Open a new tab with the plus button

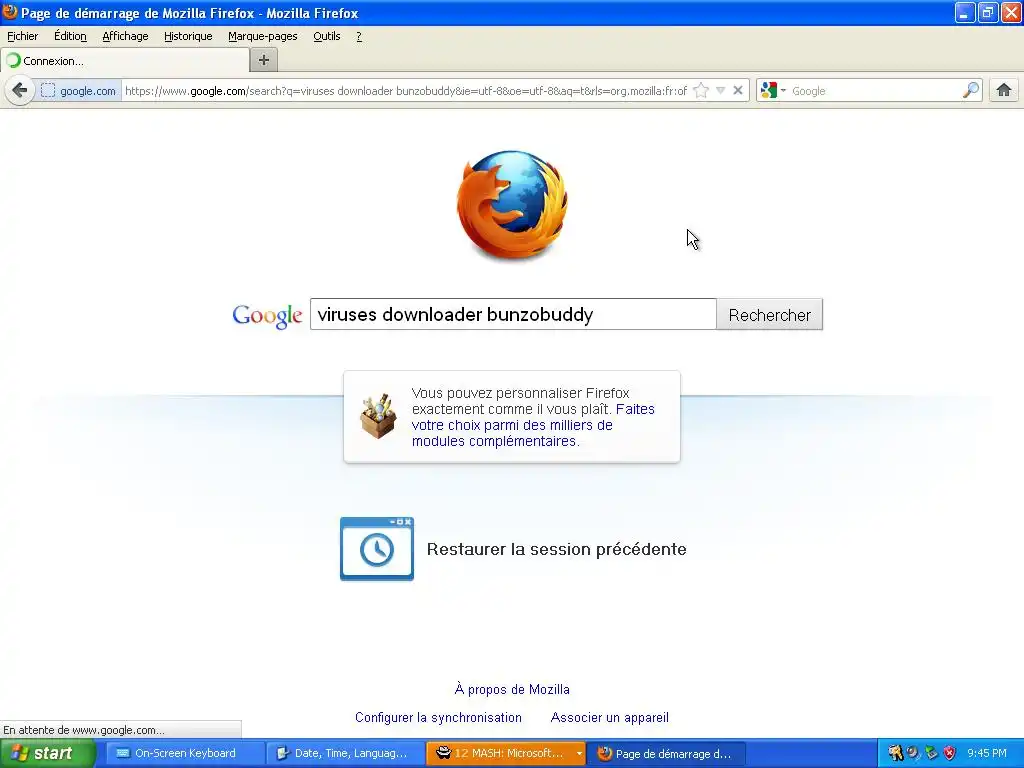[264, 61]
